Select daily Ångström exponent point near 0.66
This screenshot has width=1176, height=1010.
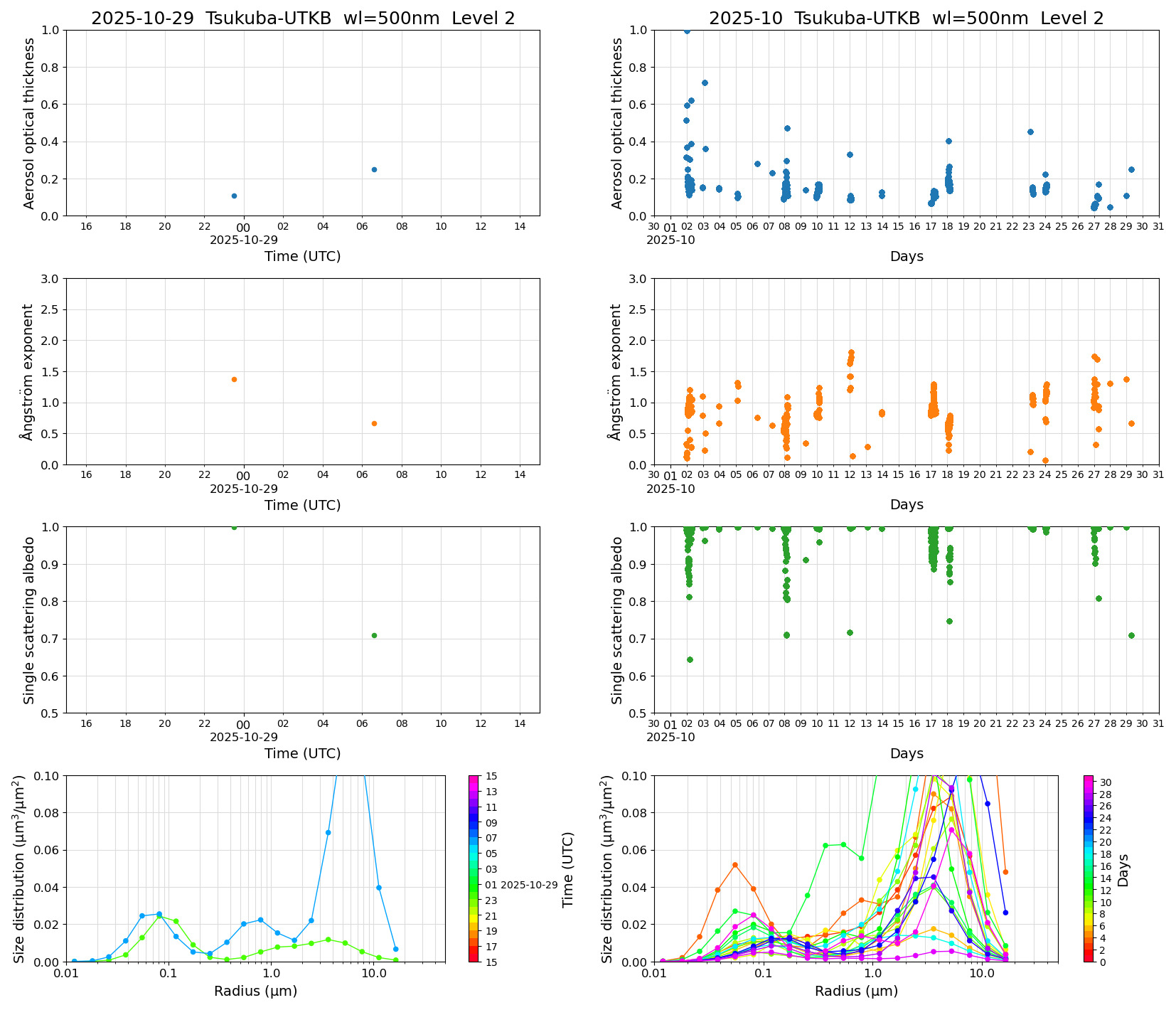click(x=374, y=423)
